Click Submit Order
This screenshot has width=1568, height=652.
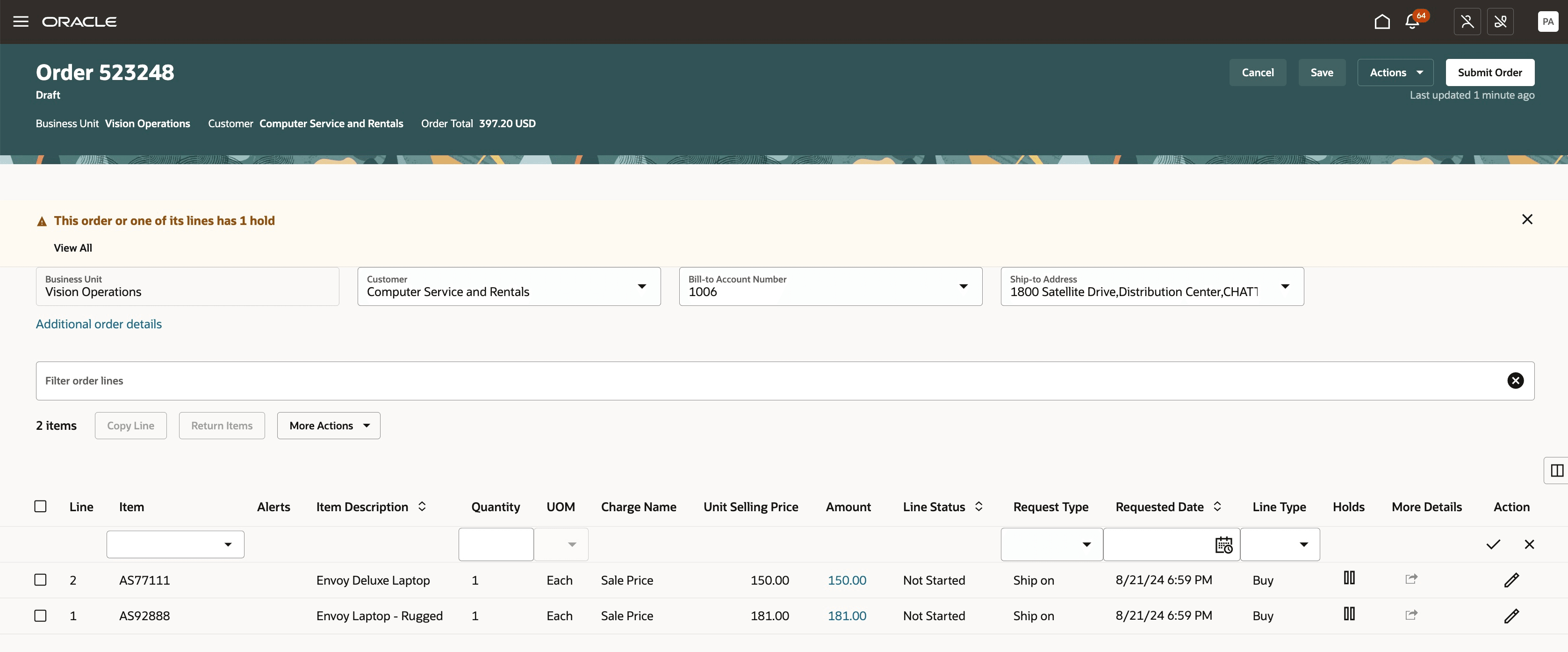(1489, 72)
